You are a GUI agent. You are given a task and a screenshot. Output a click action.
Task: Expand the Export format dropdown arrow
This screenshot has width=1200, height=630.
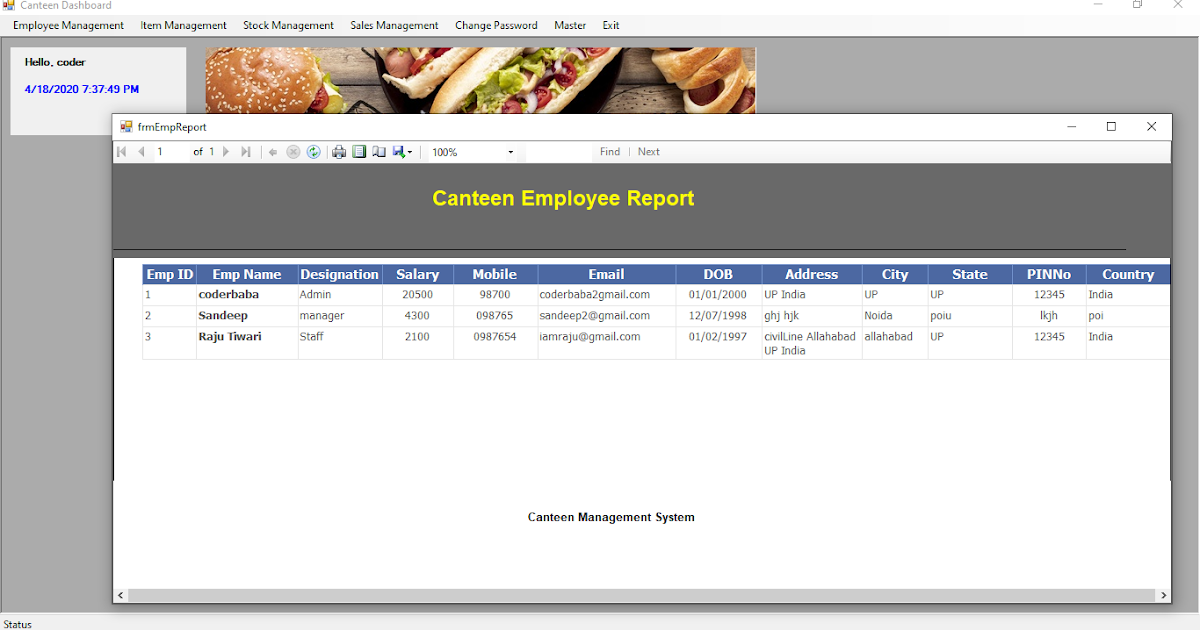point(410,151)
